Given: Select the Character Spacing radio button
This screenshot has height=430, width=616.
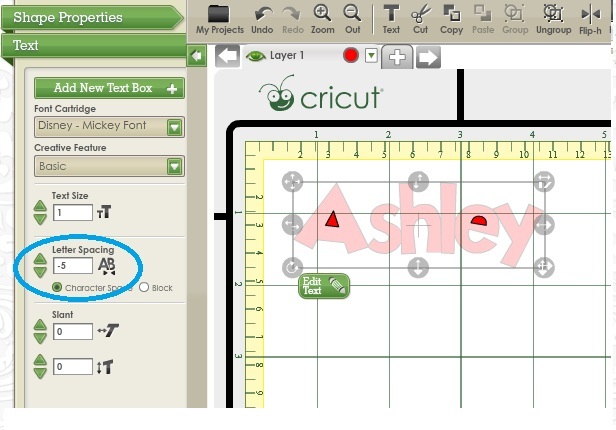Looking at the screenshot, I should tap(57, 287).
